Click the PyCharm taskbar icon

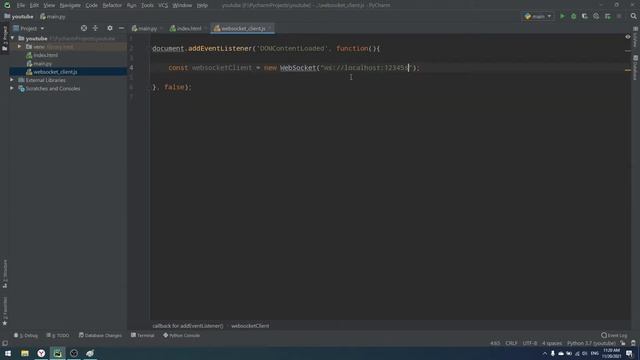pyautogui.click(x=58, y=353)
